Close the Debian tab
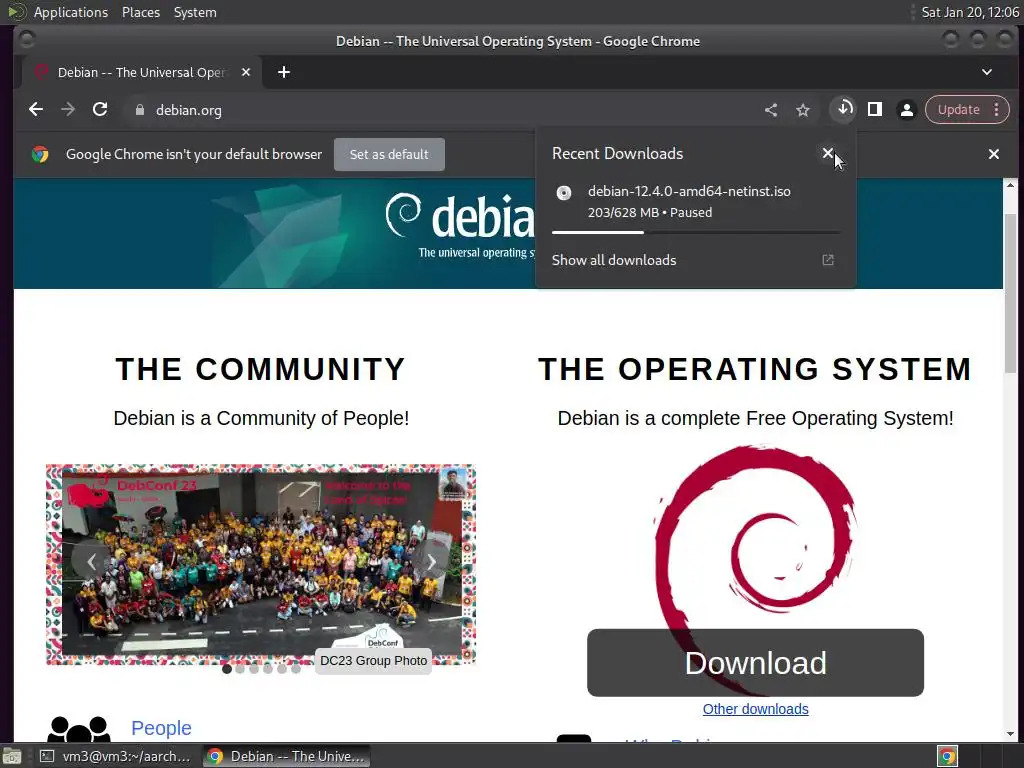Screen dimensions: 1024x768 pyautogui.click(x=246, y=72)
